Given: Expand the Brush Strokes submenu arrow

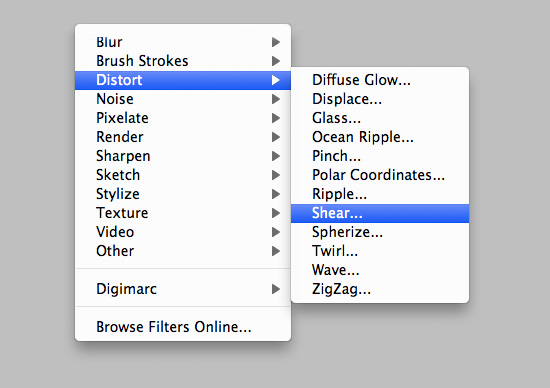Looking at the screenshot, I should (x=276, y=61).
